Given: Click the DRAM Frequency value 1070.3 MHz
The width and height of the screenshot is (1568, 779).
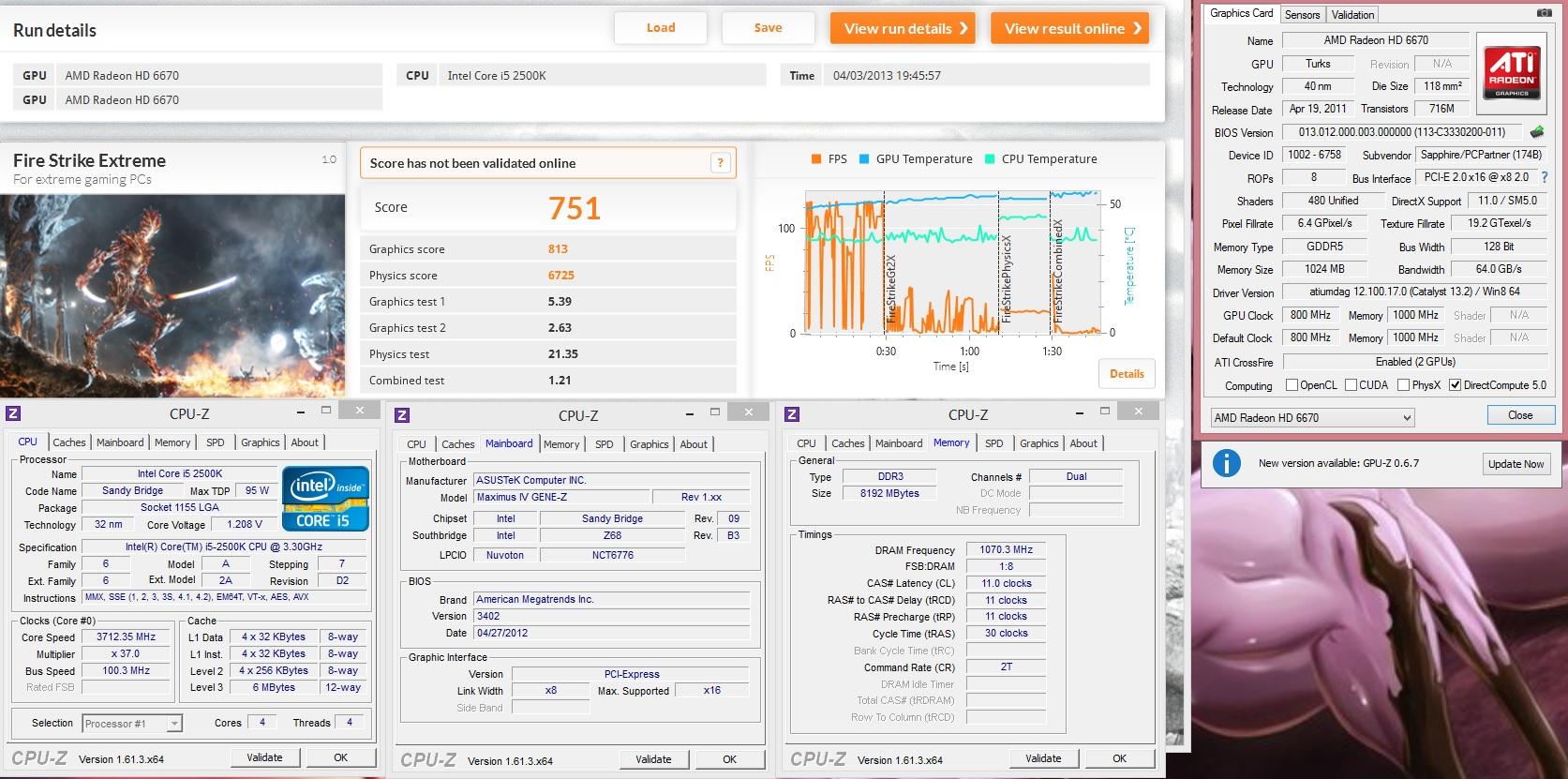Looking at the screenshot, I should coord(1006,549).
